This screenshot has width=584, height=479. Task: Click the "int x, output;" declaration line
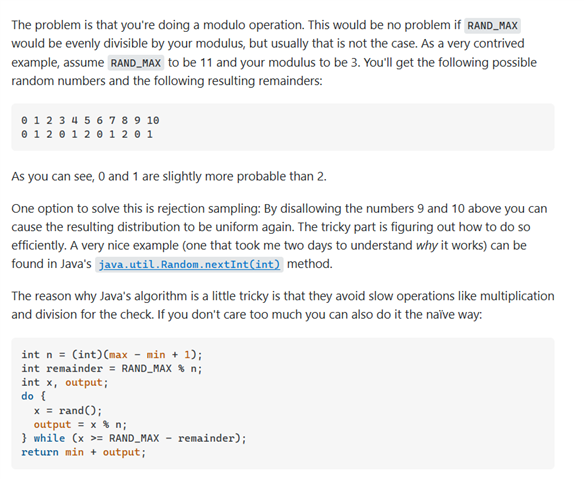coord(65,382)
